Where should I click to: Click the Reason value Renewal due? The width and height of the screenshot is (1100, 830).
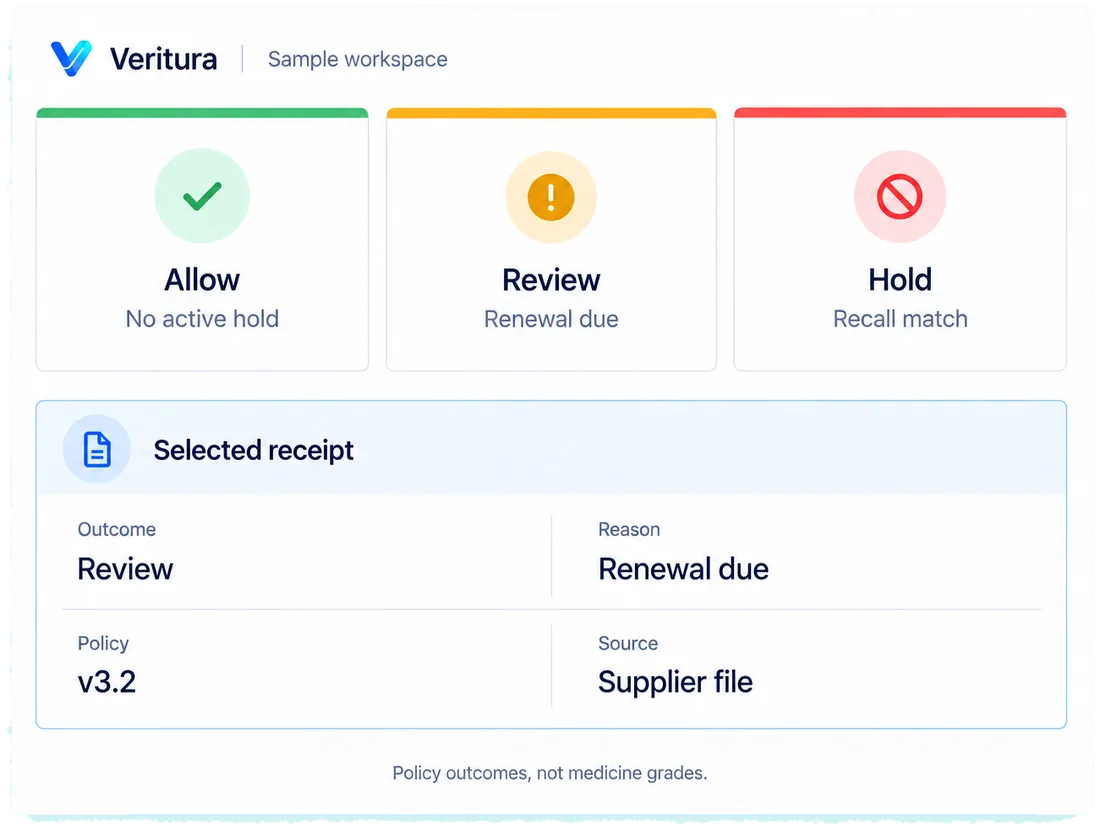[683, 568]
